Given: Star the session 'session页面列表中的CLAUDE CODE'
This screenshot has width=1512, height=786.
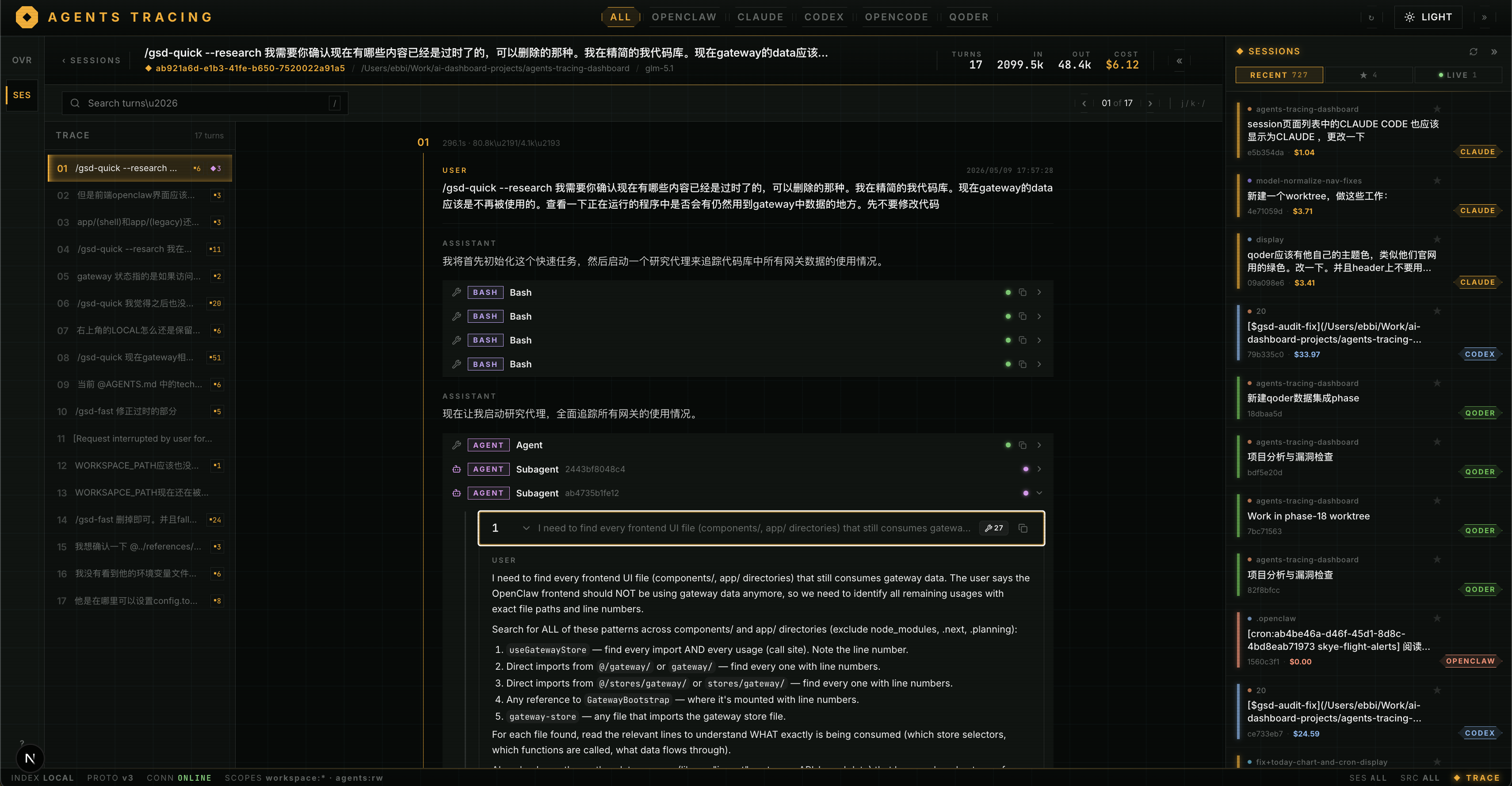Looking at the screenshot, I should (x=1437, y=109).
